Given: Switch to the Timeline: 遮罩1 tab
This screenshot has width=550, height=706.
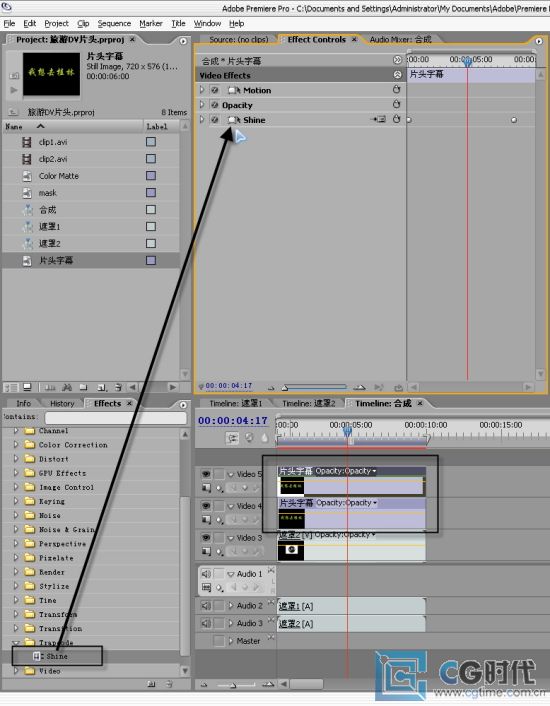Looking at the screenshot, I should coord(235,403).
